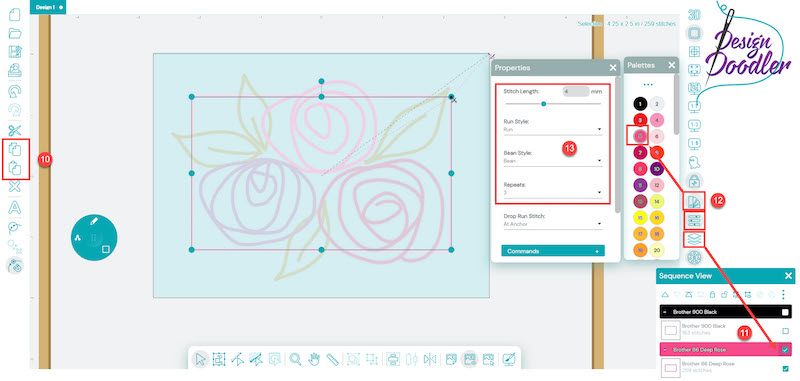Toggle Brother 900 Black 163 stitches checkbox
This screenshot has width=800, height=381.
coord(785,331)
